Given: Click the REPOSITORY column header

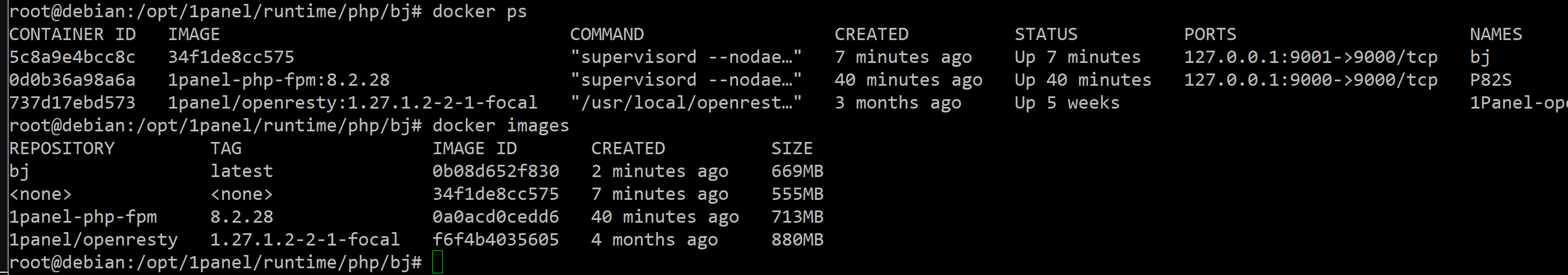Looking at the screenshot, I should pyautogui.click(x=61, y=149).
